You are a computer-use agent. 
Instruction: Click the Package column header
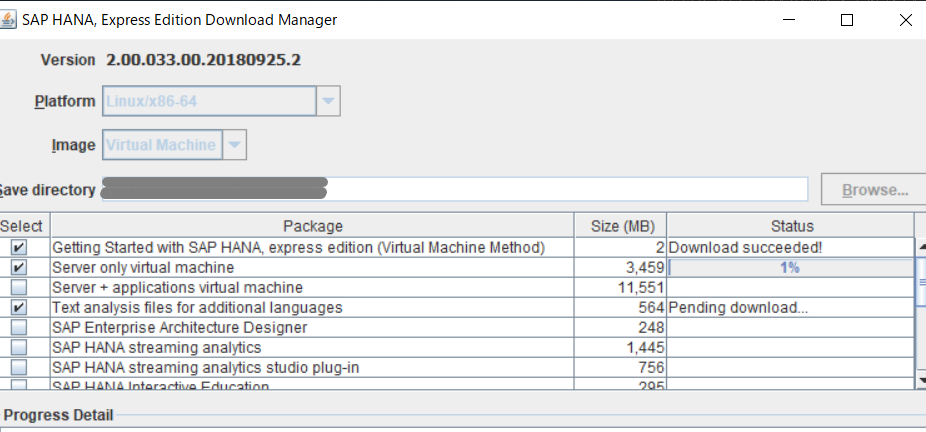pos(312,226)
